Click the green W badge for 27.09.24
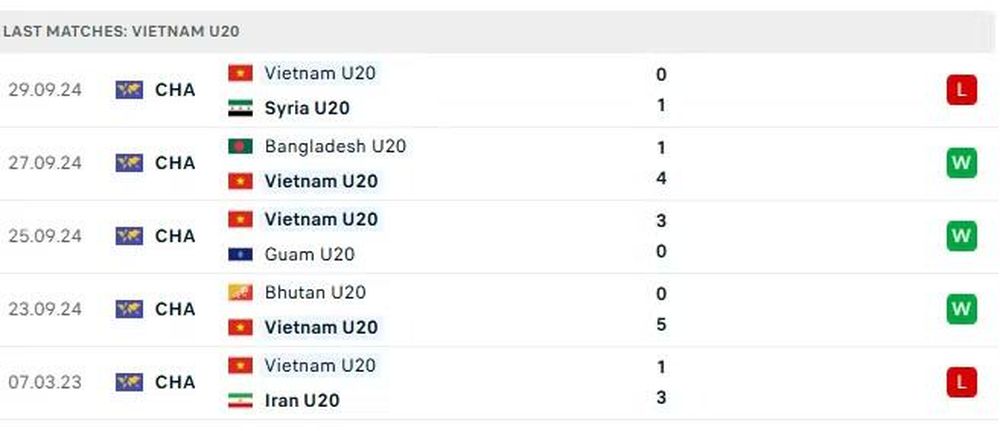This screenshot has width=1000, height=431. [962, 163]
